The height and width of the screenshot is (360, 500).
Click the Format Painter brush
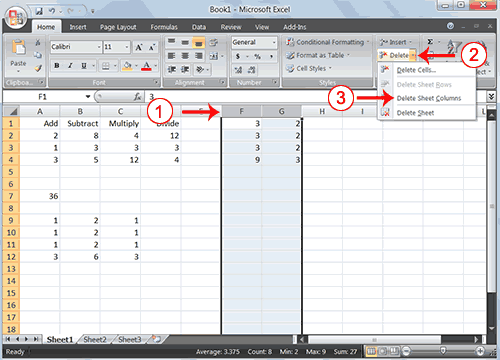pyautogui.click(x=38, y=68)
